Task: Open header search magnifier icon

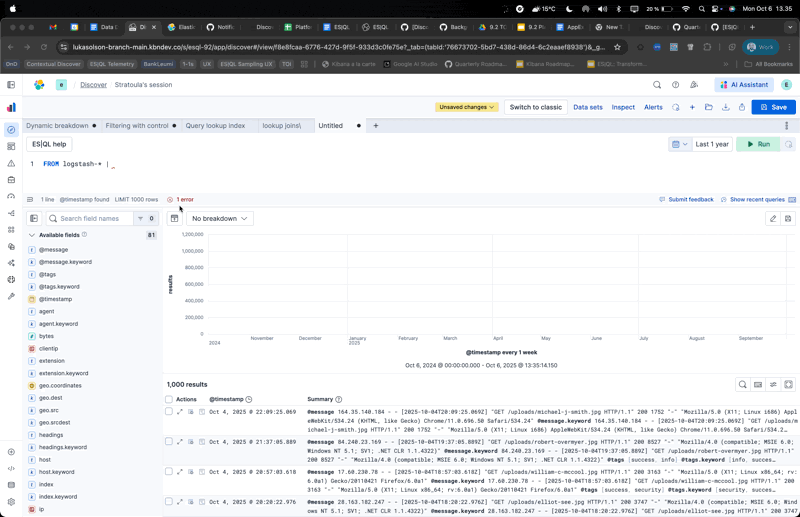Action: (657, 85)
